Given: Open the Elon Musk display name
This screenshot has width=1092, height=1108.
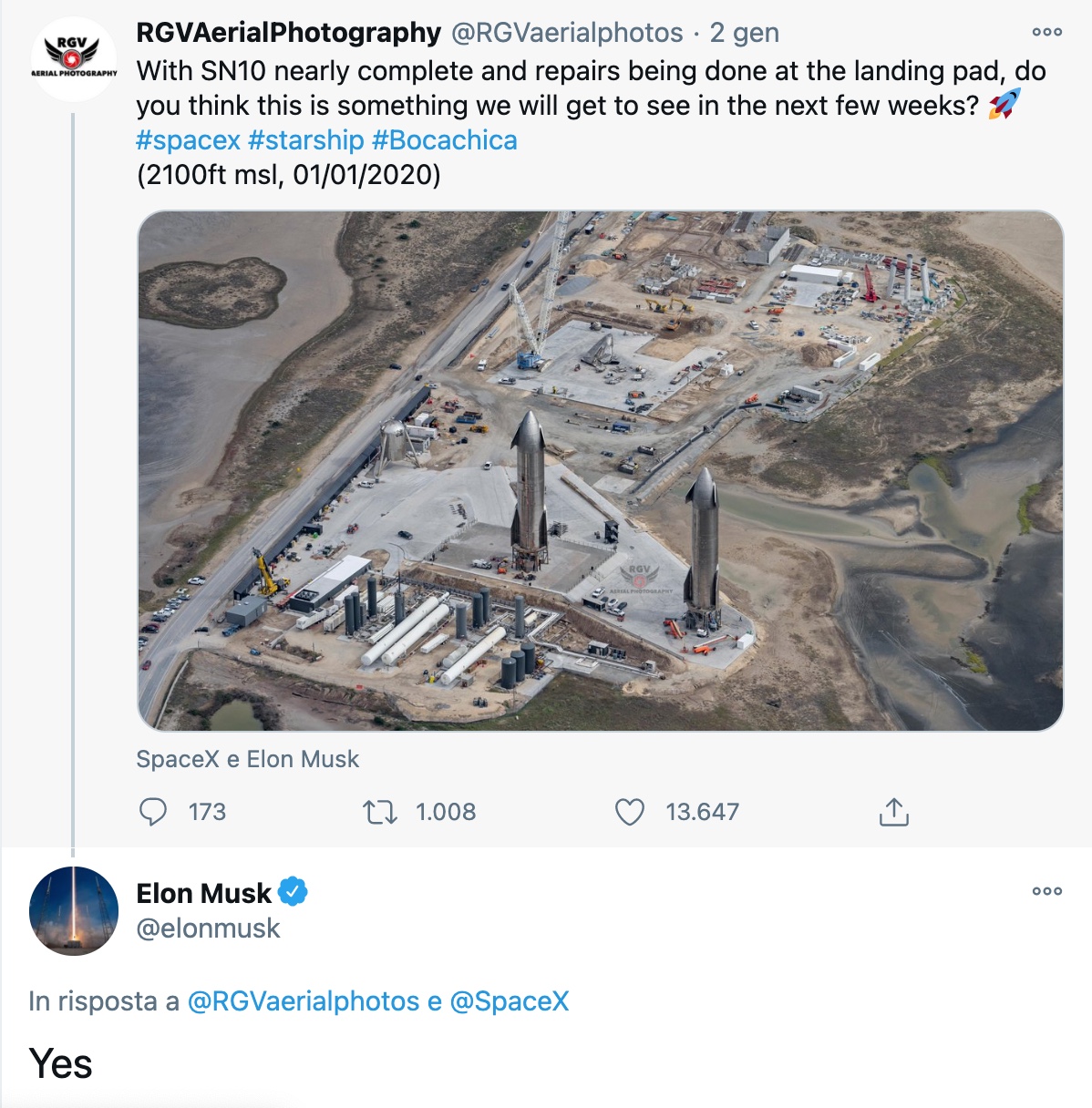Looking at the screenshot, I should [x=203, y=893].
